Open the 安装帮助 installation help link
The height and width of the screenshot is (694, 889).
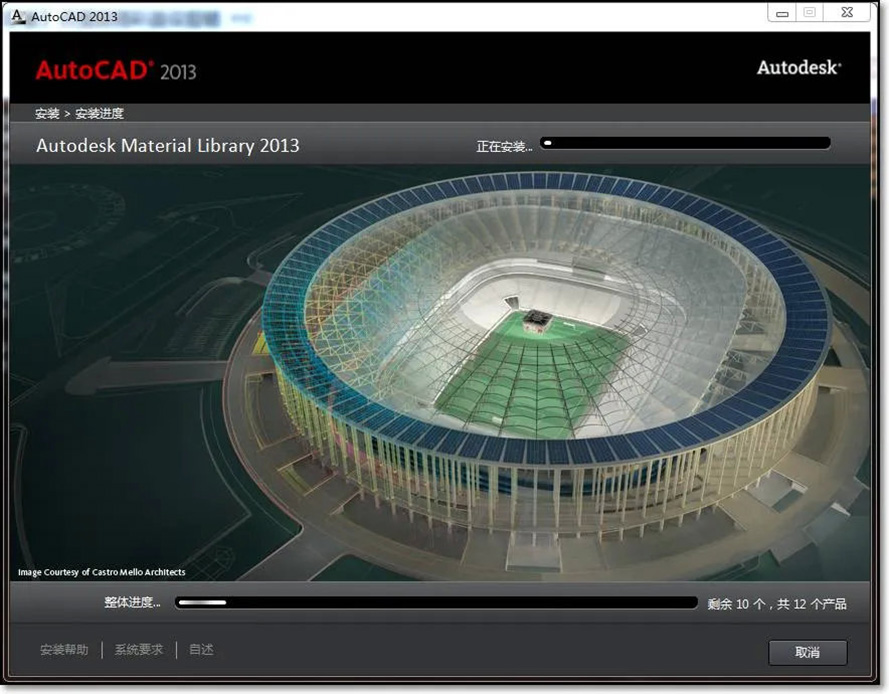[x=64, y=650]
